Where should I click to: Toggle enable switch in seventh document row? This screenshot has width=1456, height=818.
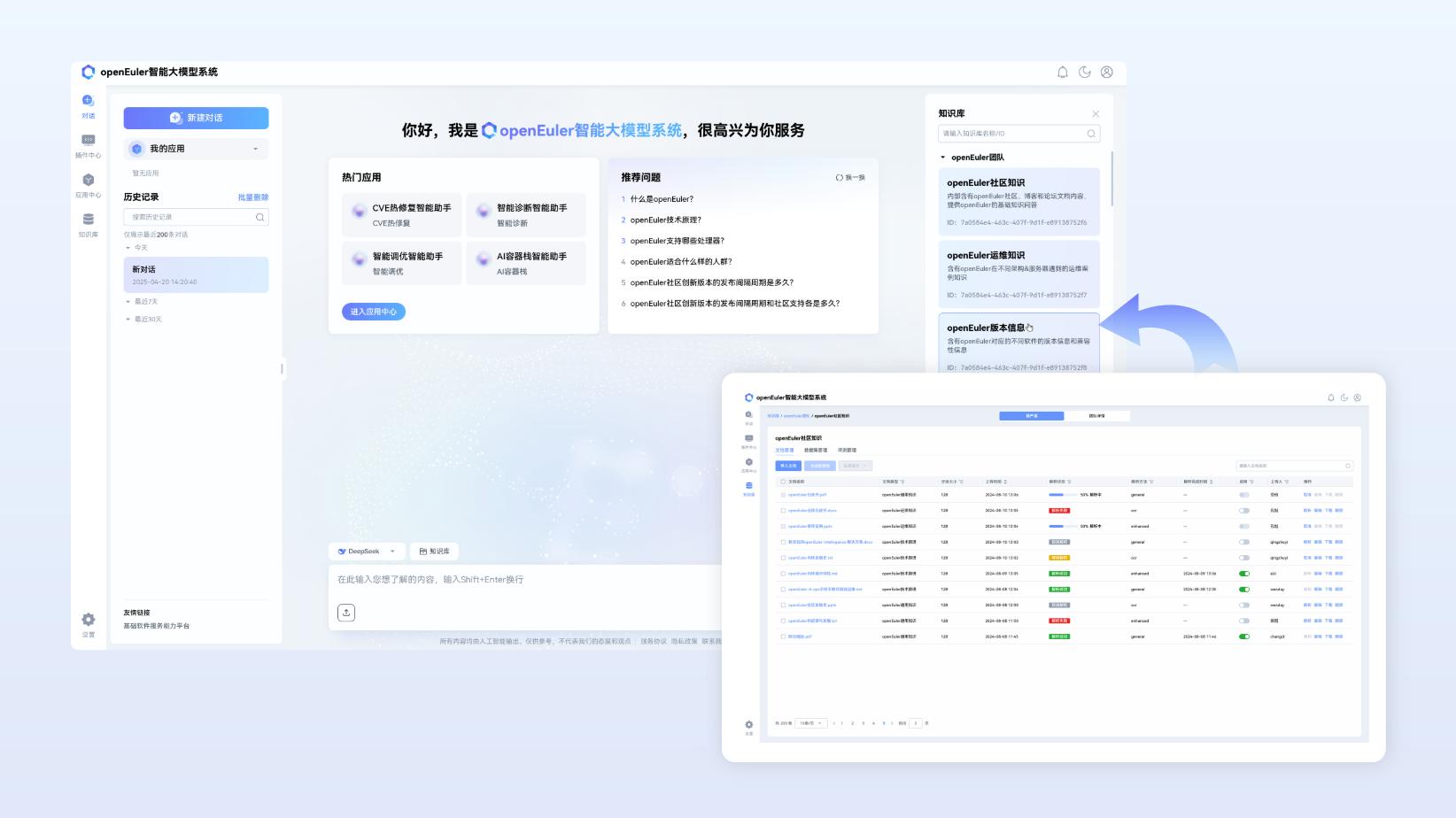[1244, 590]
